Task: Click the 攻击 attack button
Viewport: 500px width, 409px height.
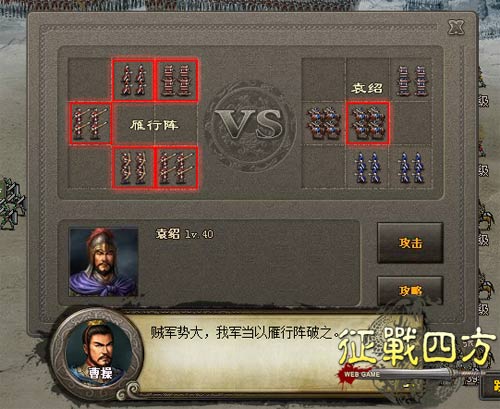Action: [x=410, y=243]
